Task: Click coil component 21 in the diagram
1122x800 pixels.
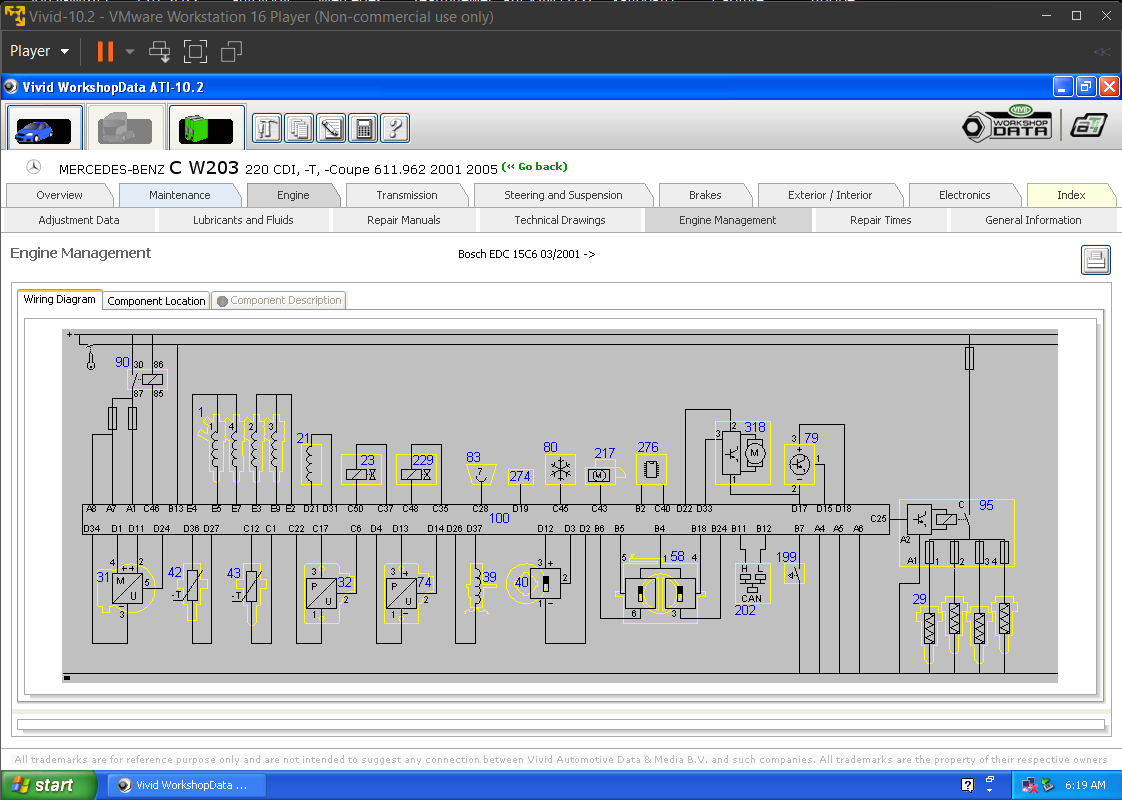Action: click(310, 464)
